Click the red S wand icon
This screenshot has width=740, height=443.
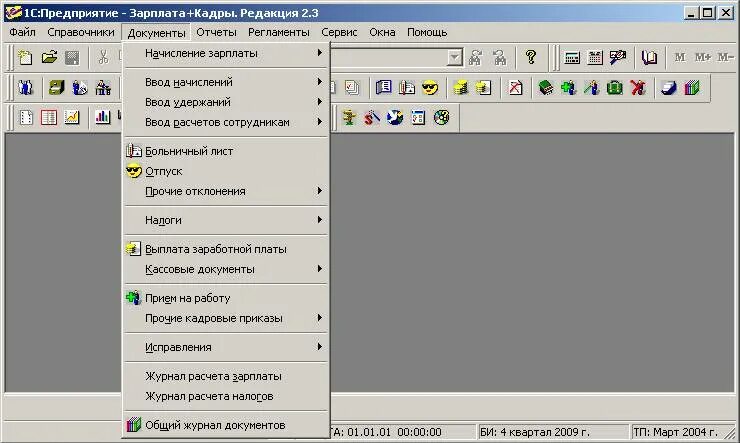(x=372, y=117)
